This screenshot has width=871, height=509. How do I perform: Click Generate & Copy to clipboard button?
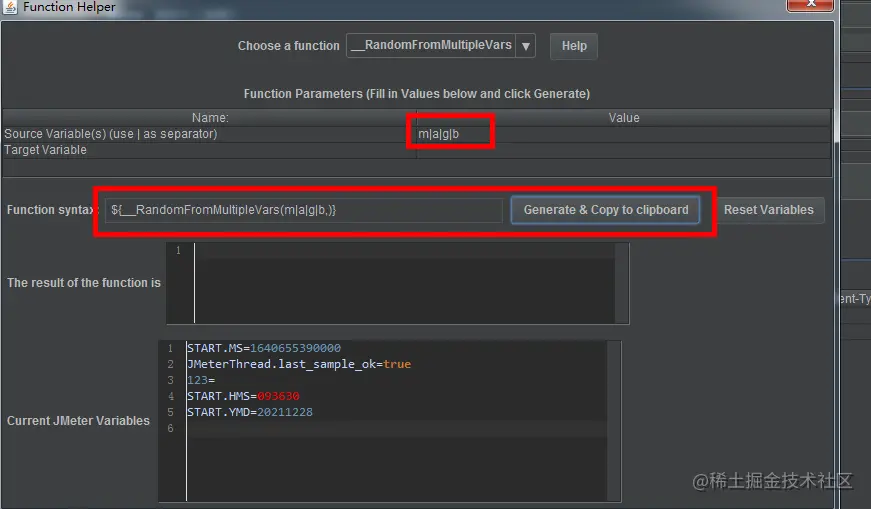click(x=605, y=210)
